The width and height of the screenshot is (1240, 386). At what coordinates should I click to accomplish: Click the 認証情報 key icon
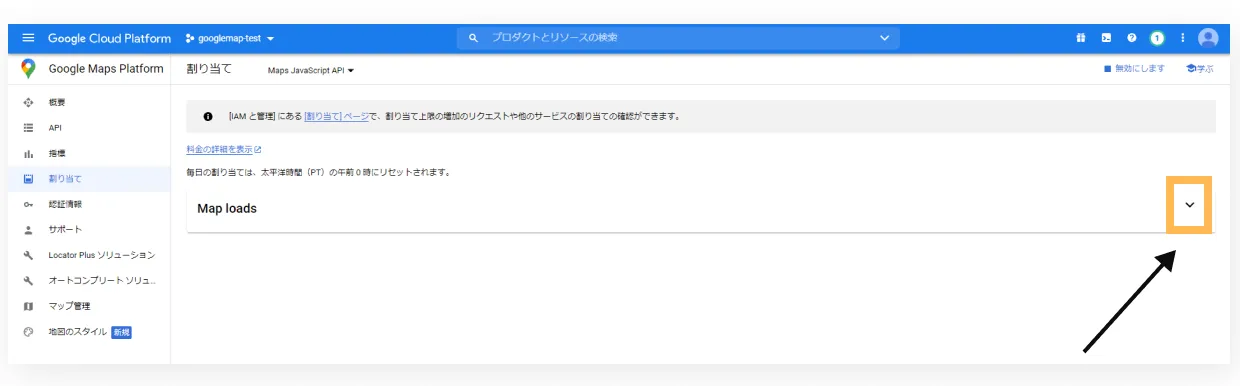click(x=28, y=204)
